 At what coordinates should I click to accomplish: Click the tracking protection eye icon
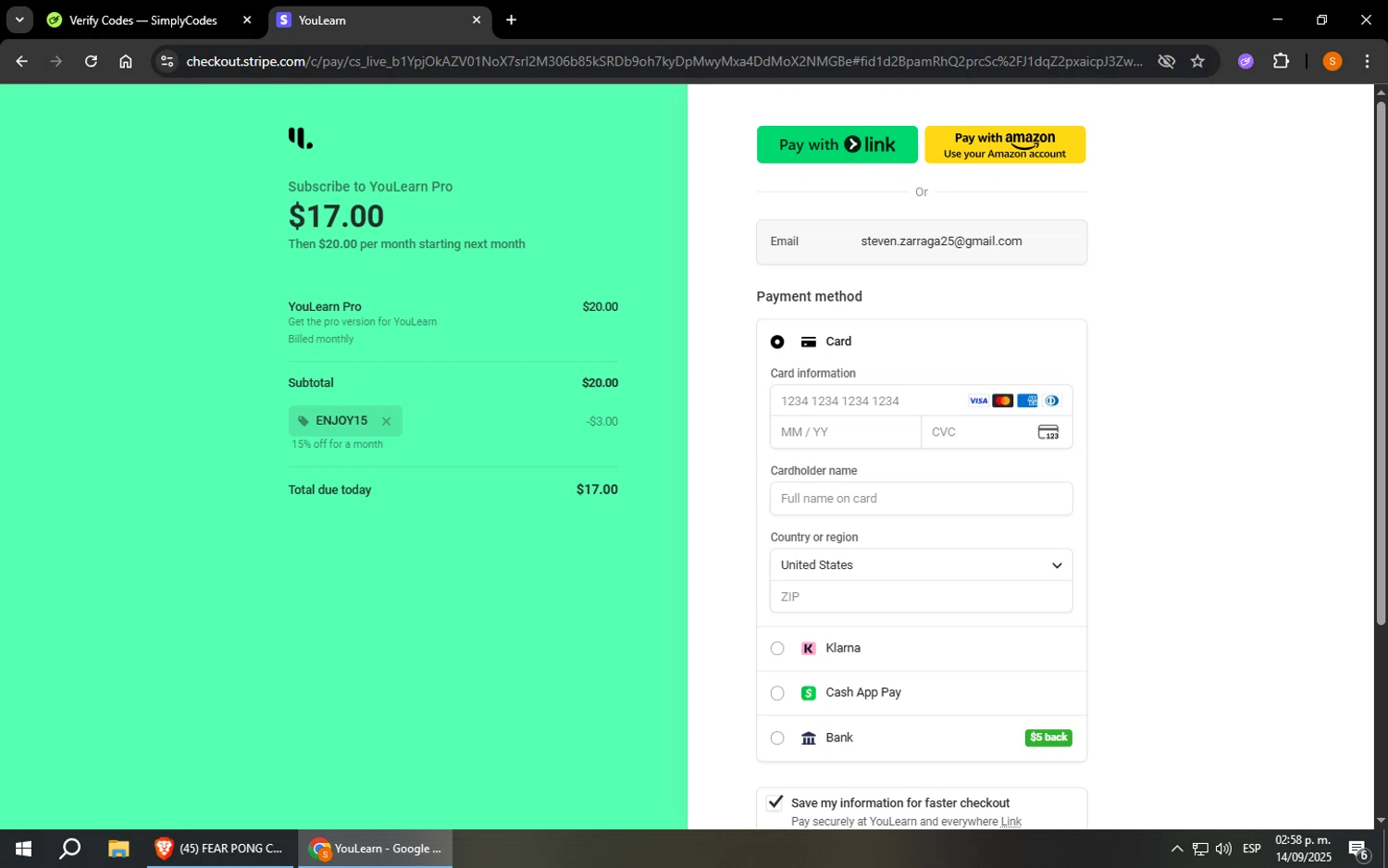1166,61
